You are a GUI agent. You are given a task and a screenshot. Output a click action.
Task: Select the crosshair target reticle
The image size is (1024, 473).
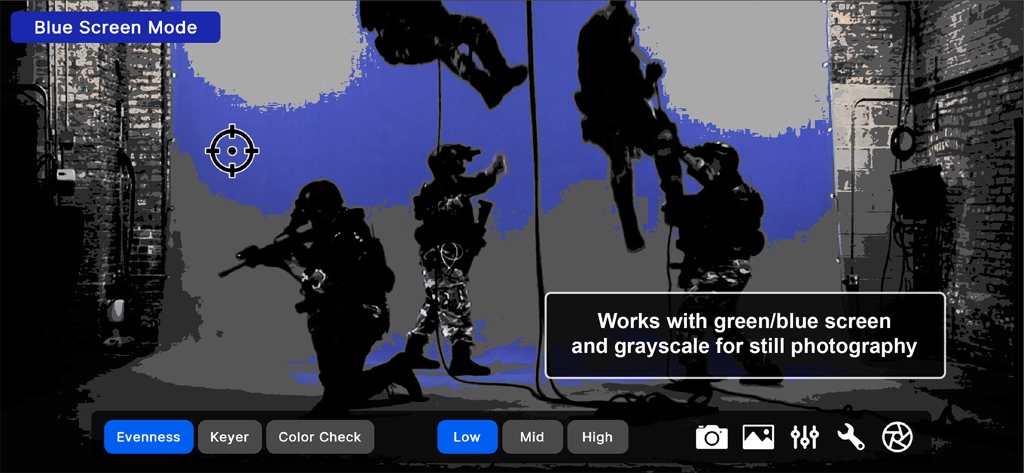[x=232, y=151]
